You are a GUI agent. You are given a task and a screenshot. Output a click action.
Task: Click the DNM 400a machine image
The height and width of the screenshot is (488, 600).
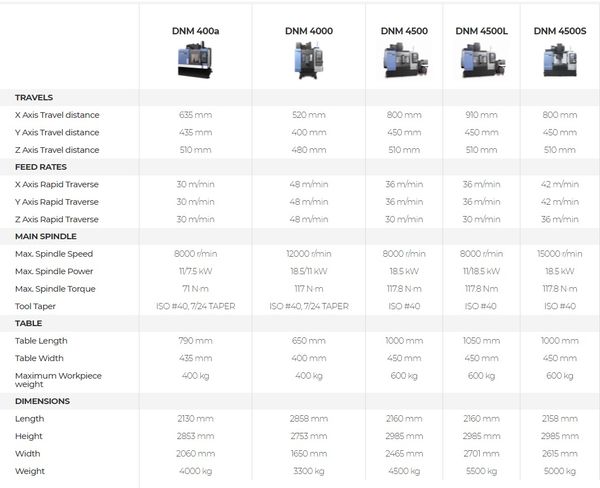[195, 62]
